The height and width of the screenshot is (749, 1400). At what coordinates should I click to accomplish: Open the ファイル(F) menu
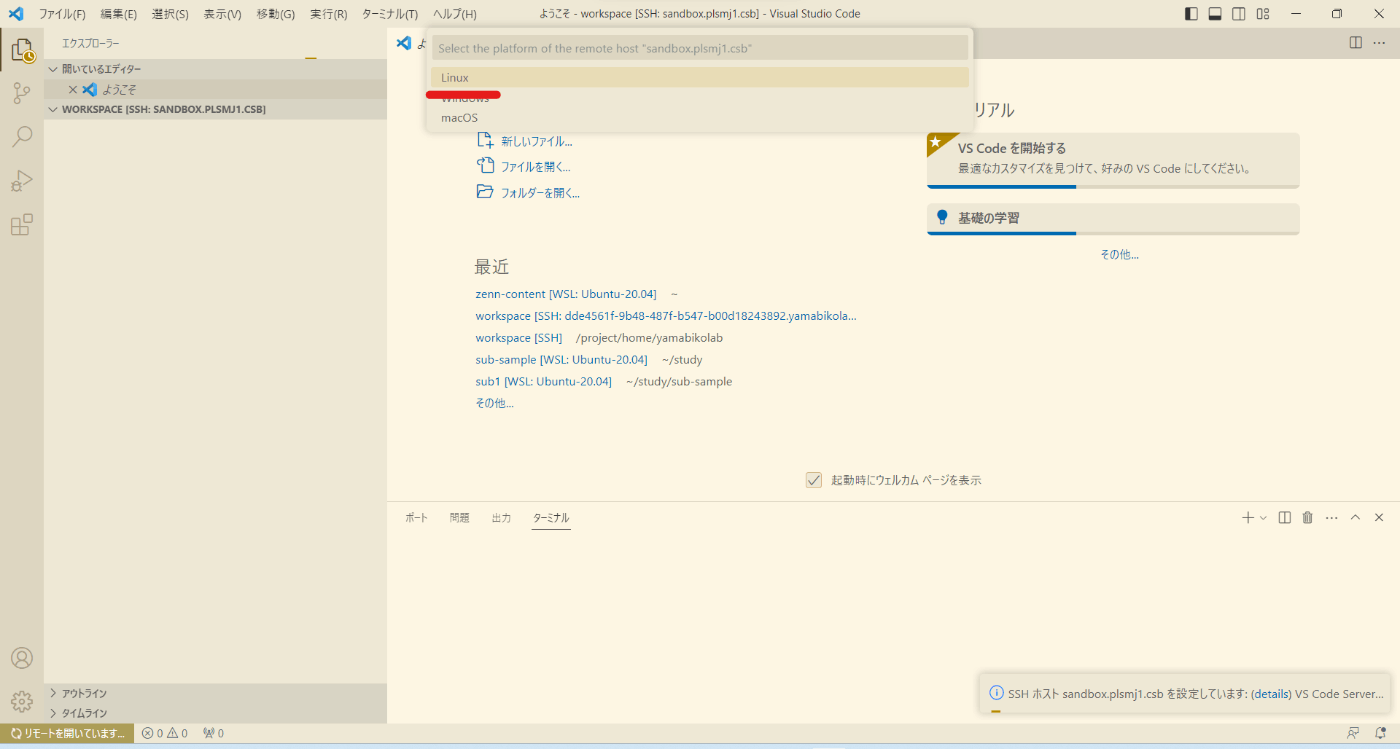click(x=62, y=14)
